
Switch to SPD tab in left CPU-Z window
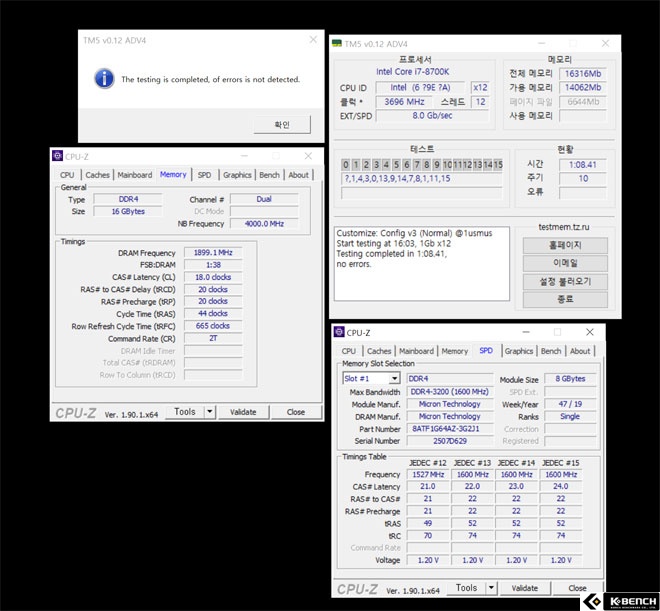tap(205, 175)
